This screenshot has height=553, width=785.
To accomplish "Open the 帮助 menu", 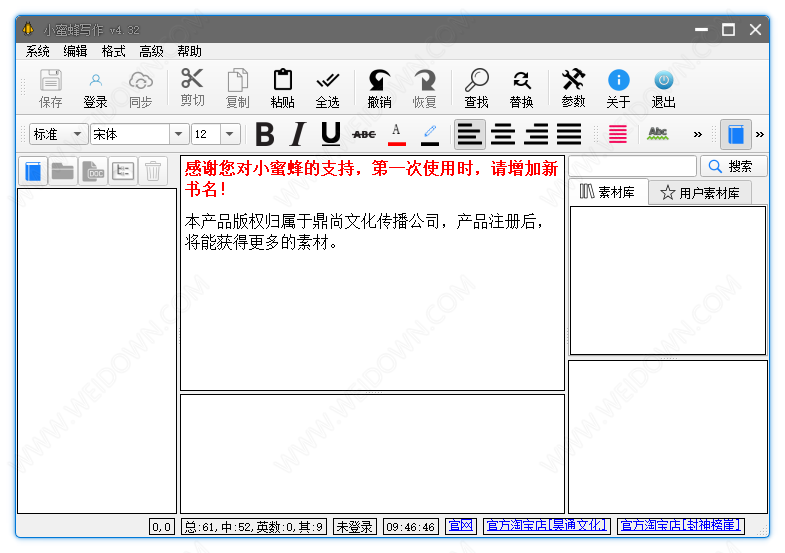I will click(x=189, y=51).
